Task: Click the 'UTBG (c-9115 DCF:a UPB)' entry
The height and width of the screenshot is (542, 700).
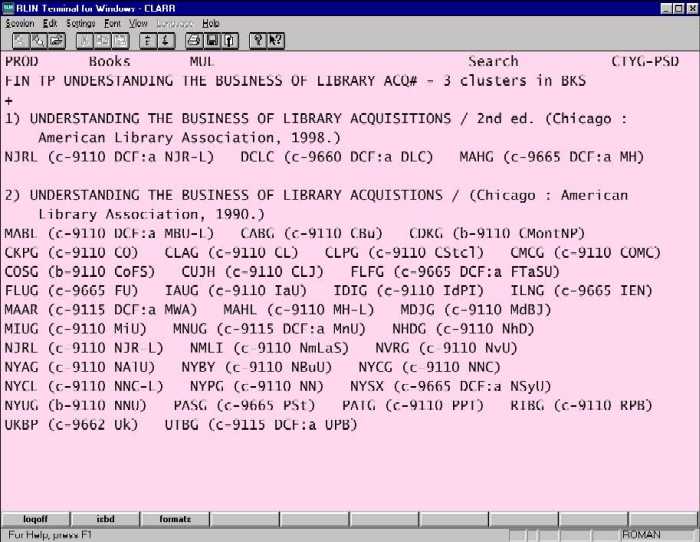Action: click(261, 425)
